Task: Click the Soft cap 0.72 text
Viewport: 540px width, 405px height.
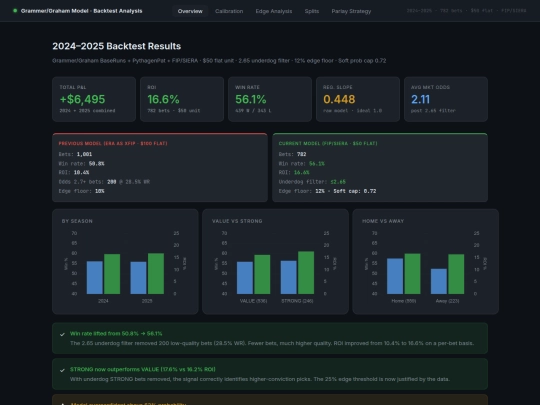Action: pyautogui.click(x=354, y=191)
